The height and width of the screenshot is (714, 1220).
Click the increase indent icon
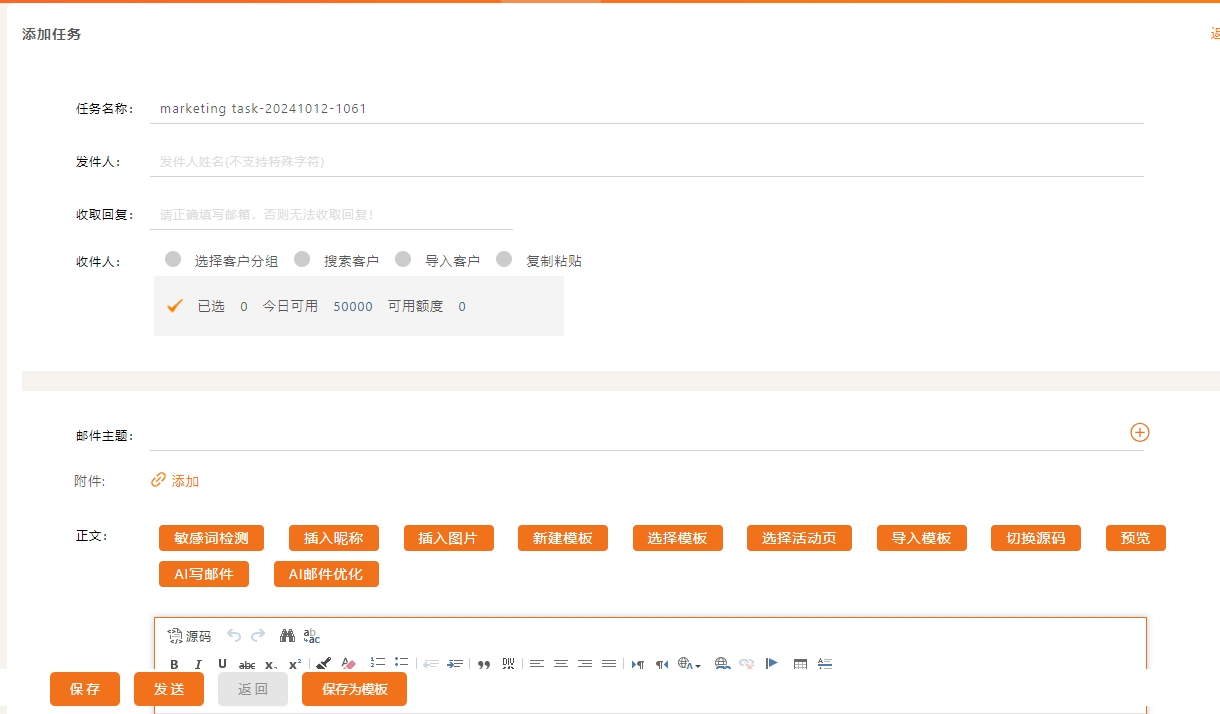click(455, 663)
